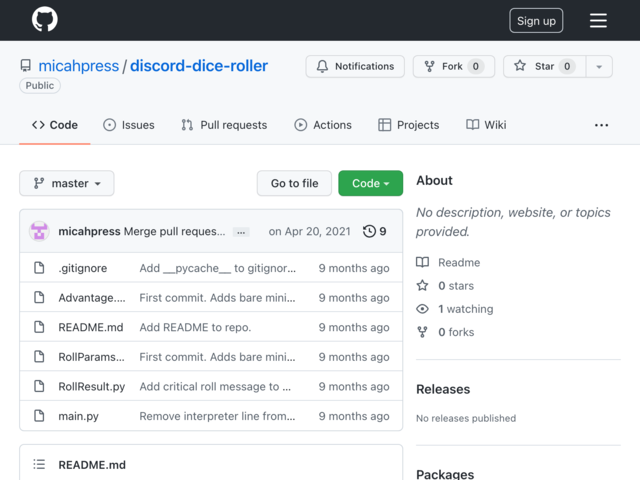Click the star icon in Star button
Image resolution: width=640 pixels, height=480 pixels.
[520, 66]
